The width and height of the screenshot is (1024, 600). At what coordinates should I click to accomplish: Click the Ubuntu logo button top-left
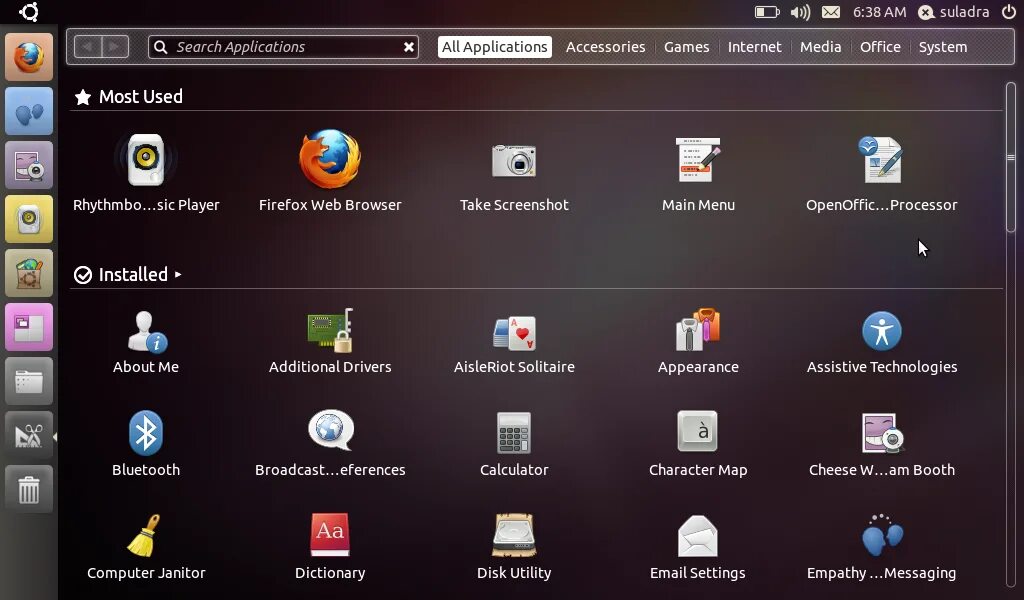[x=28, y=12]
